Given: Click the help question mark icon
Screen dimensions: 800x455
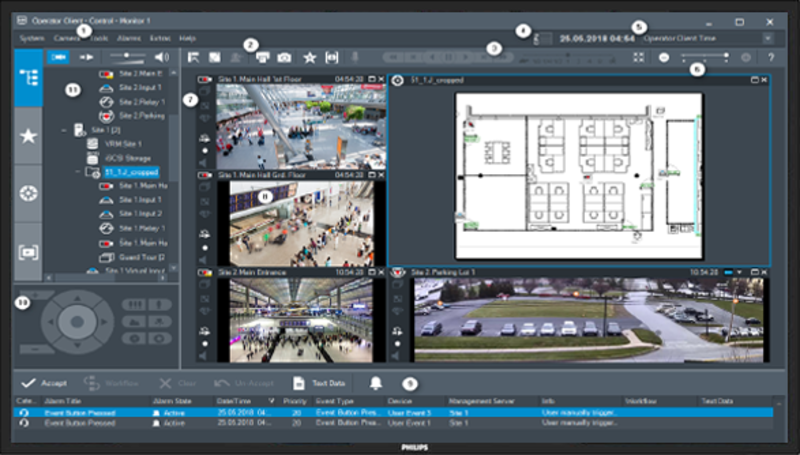Looking at the screenshot, I should 771,58.
